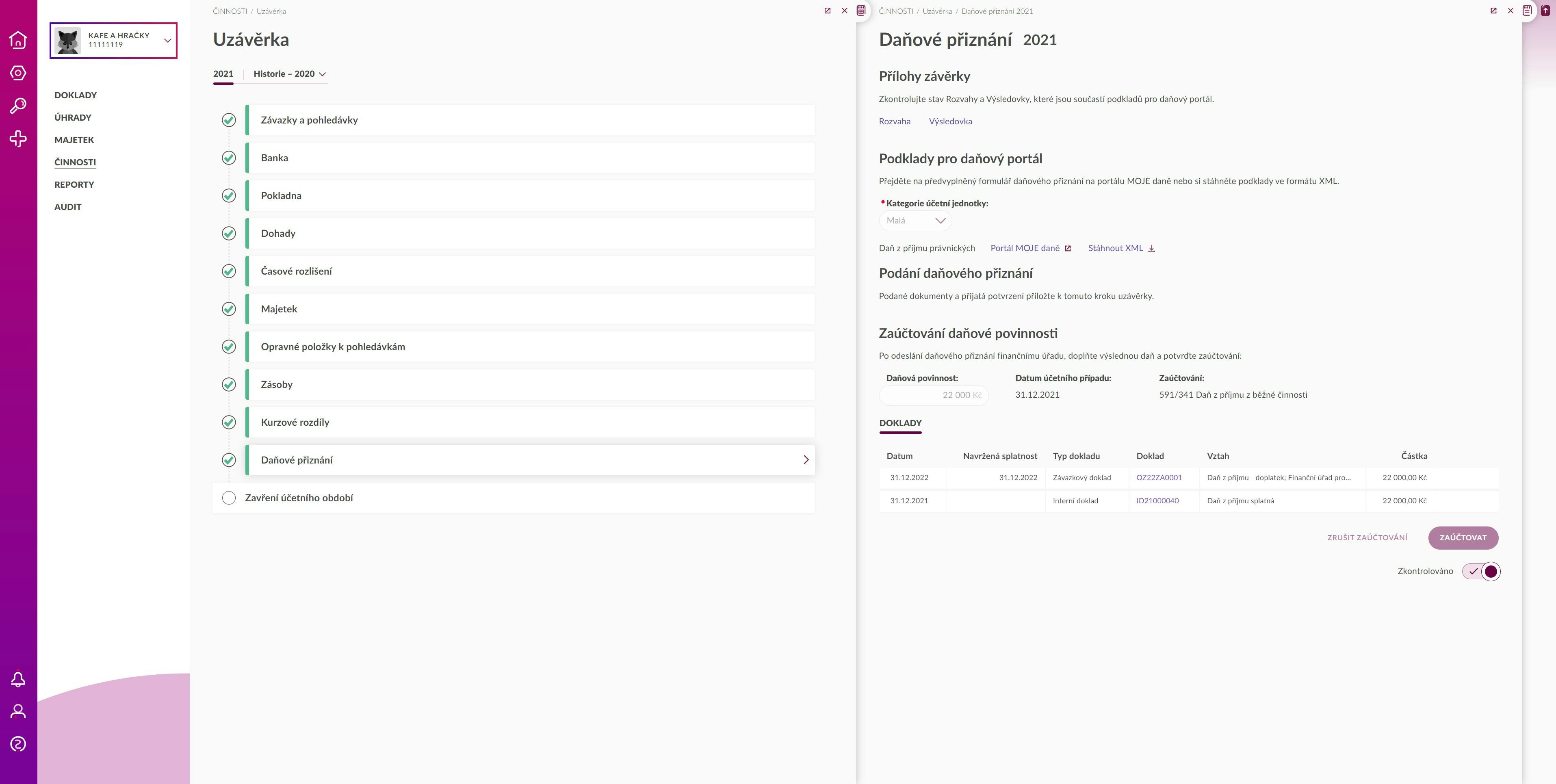Open the Historie – 2020 dropdown
1556x784 pixels.
(x=290, y=74)
